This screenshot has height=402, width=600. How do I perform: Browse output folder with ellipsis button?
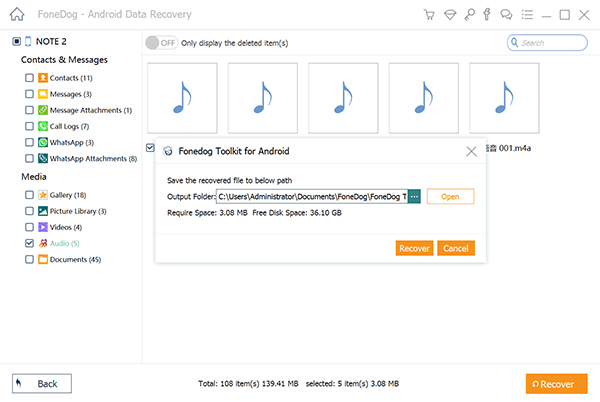tap(414, 197)
